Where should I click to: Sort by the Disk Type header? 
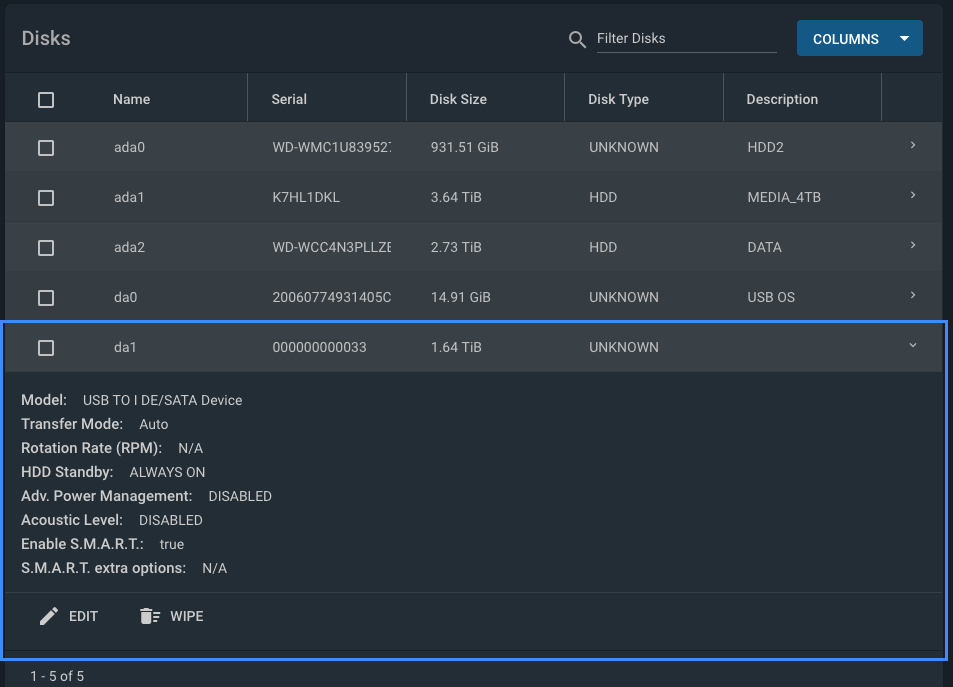coord(618,99)
